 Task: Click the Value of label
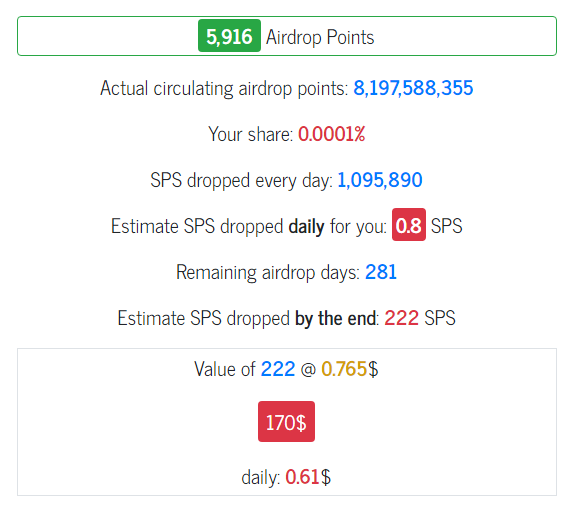click(x=224, y=369)
